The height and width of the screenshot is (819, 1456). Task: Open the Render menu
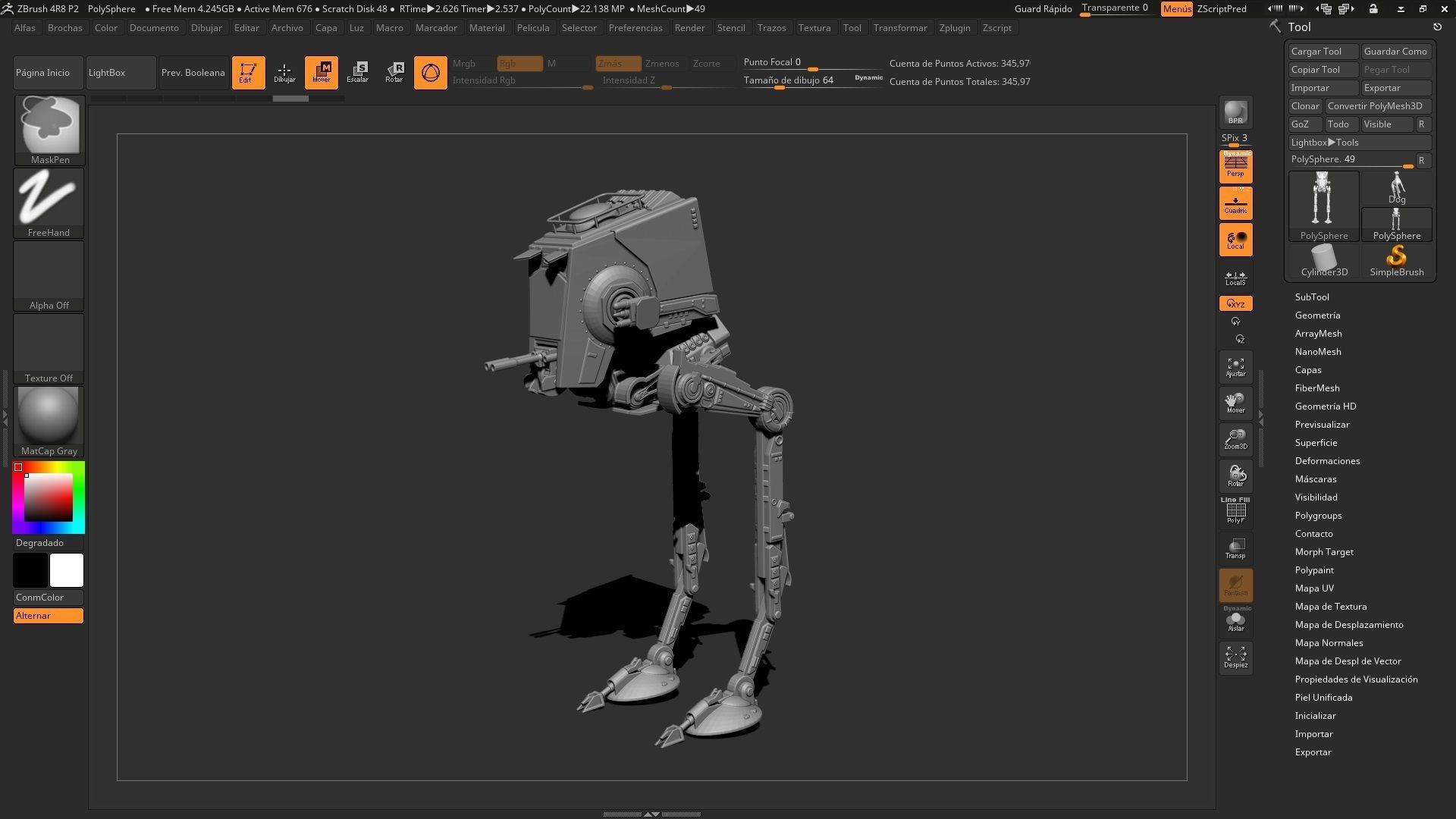689,28
